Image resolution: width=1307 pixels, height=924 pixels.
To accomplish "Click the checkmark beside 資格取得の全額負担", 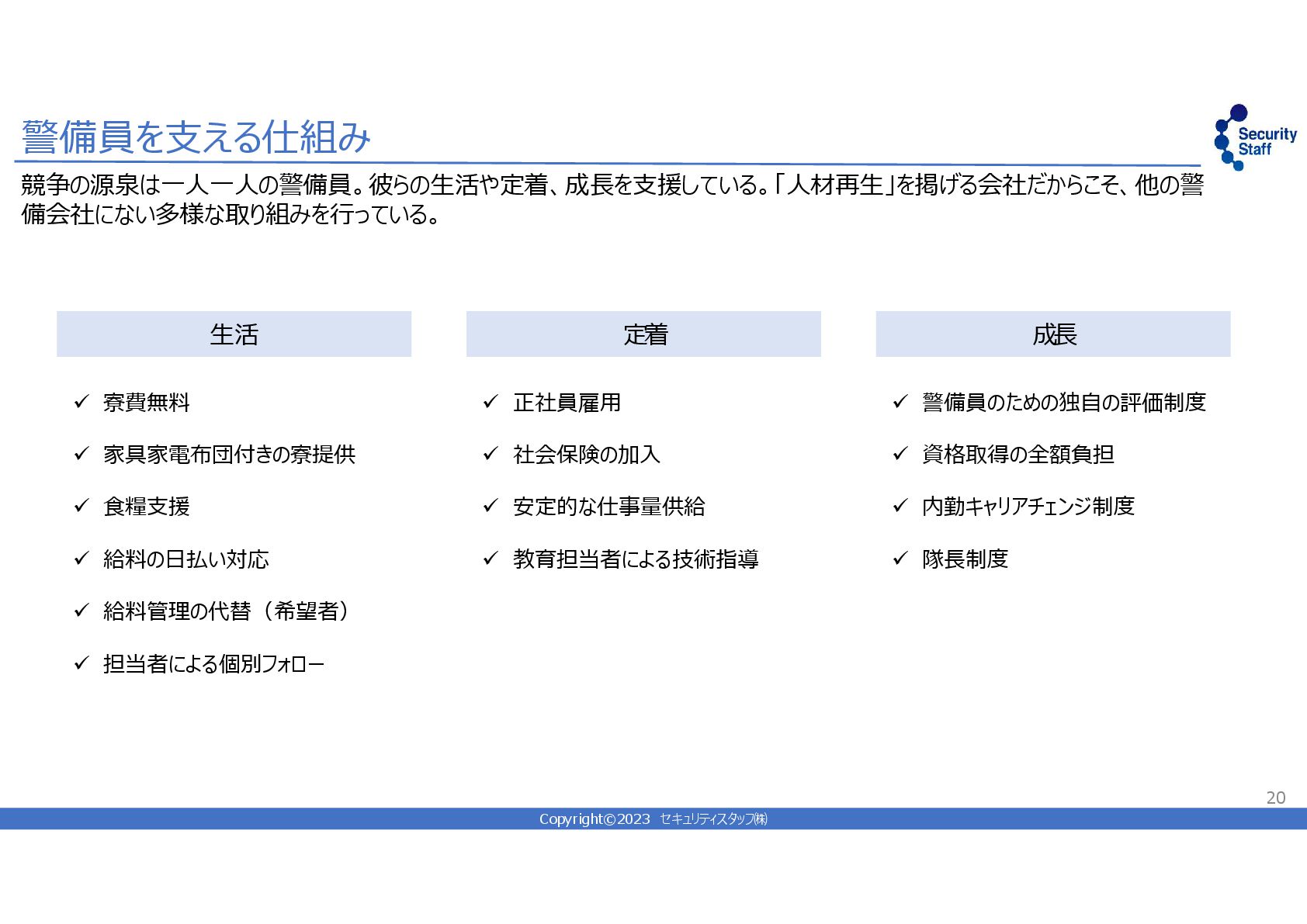I will (x=900, y=454).
